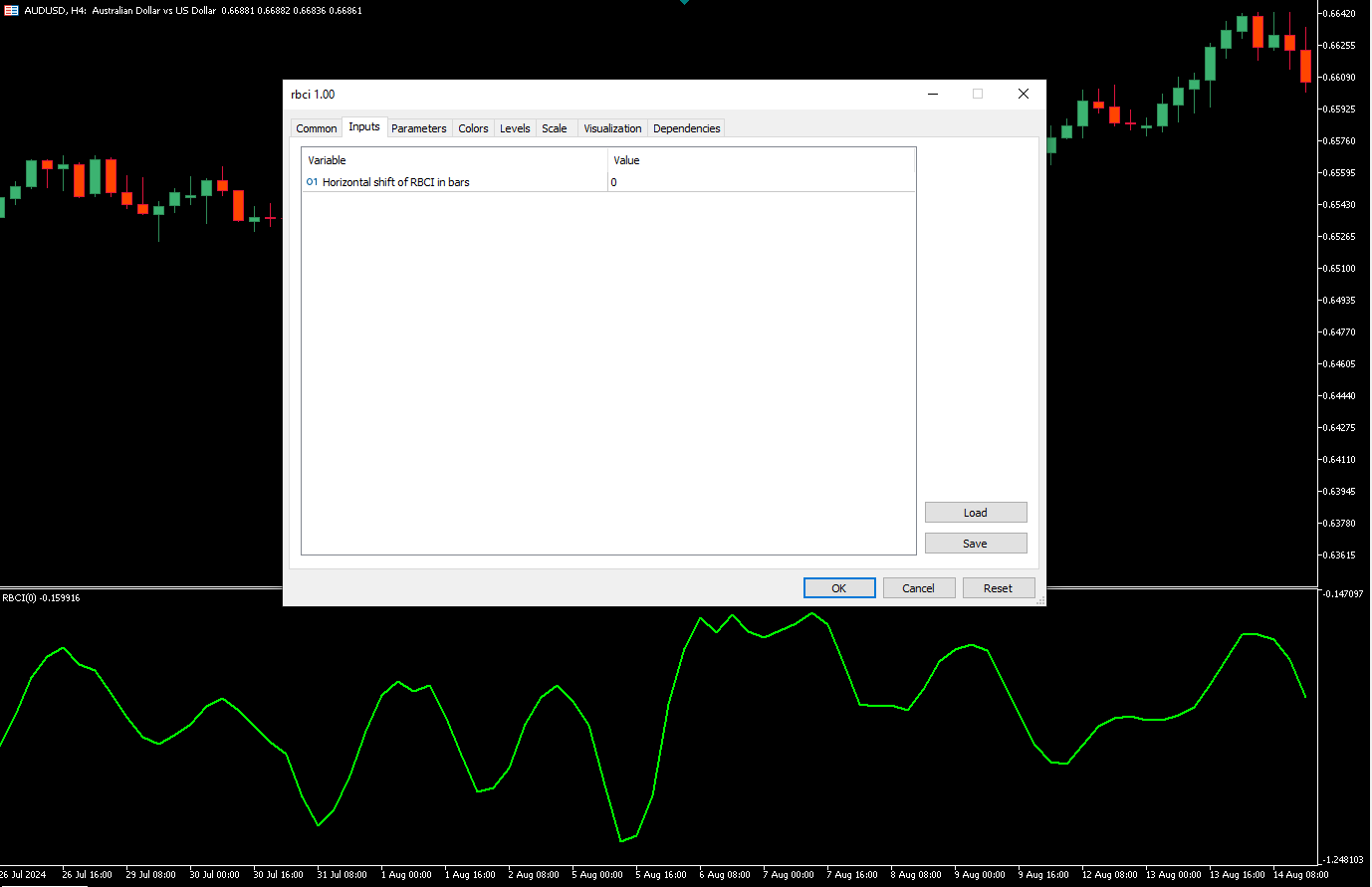
Task: Open the Parameters tab
Action: point(419,128)
